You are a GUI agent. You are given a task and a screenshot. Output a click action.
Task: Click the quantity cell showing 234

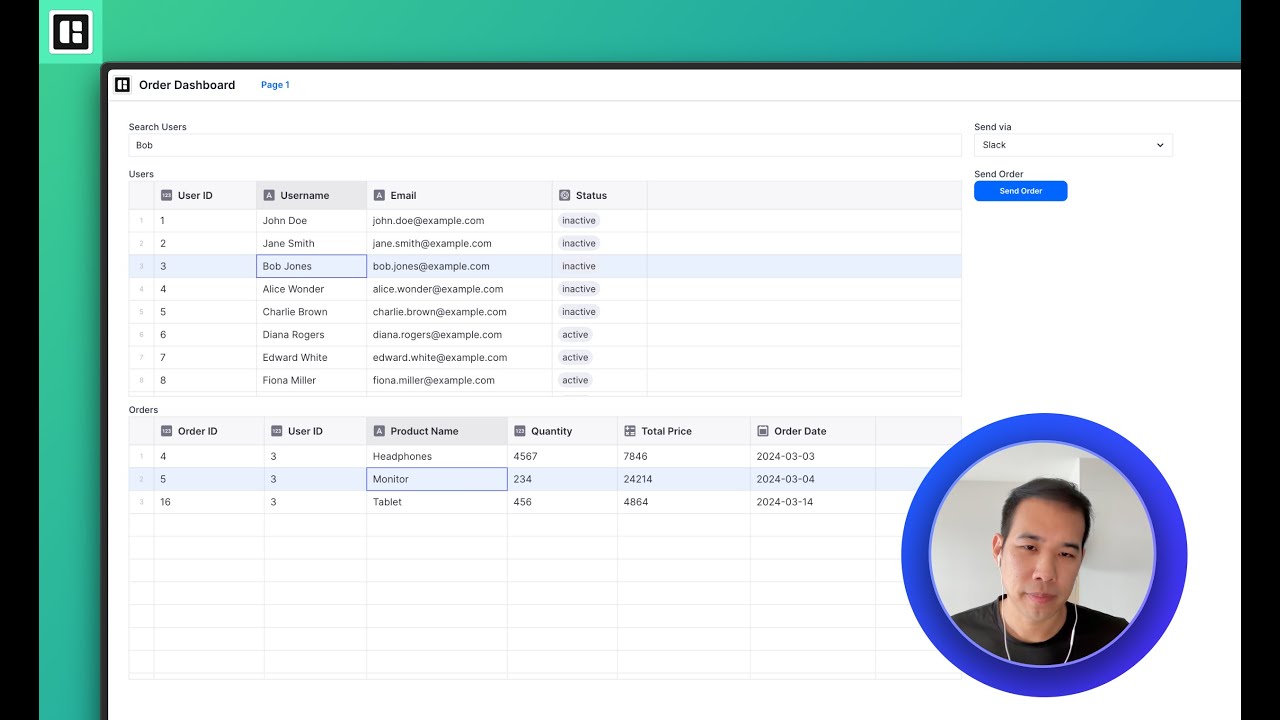coord(562,479)
